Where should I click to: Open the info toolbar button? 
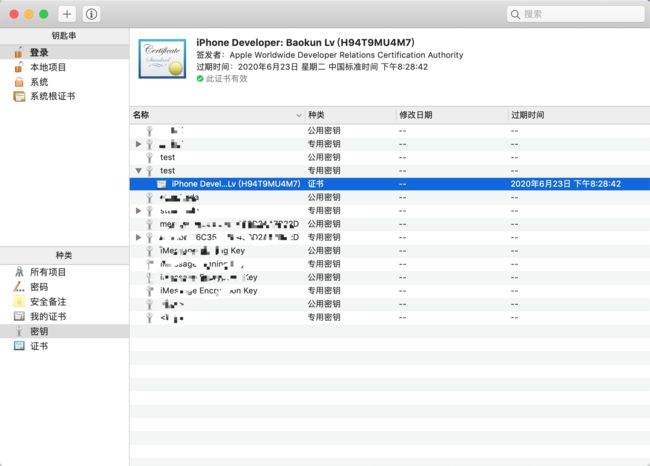click(91, 14)
